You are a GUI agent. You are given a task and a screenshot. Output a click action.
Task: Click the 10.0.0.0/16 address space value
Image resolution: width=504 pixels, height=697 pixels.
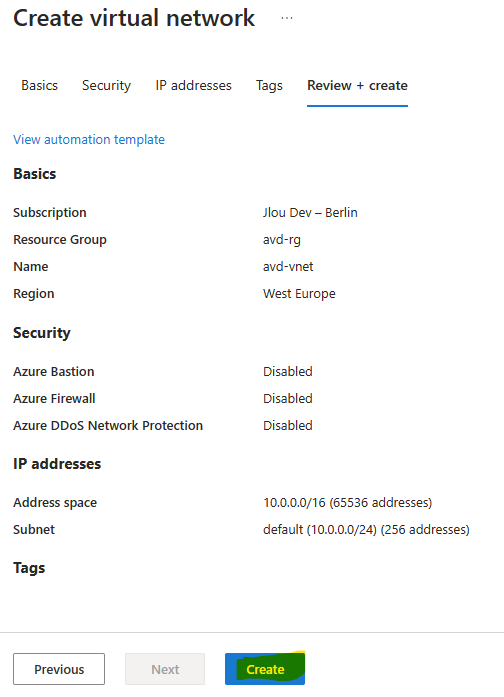click(348, 503)
